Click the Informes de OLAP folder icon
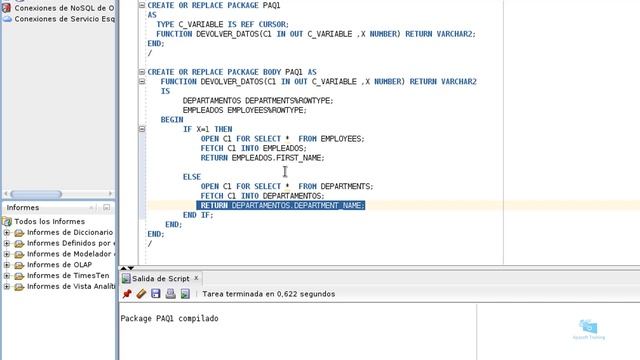This screenshot has width=640, height=360. [x=19, y=265]
